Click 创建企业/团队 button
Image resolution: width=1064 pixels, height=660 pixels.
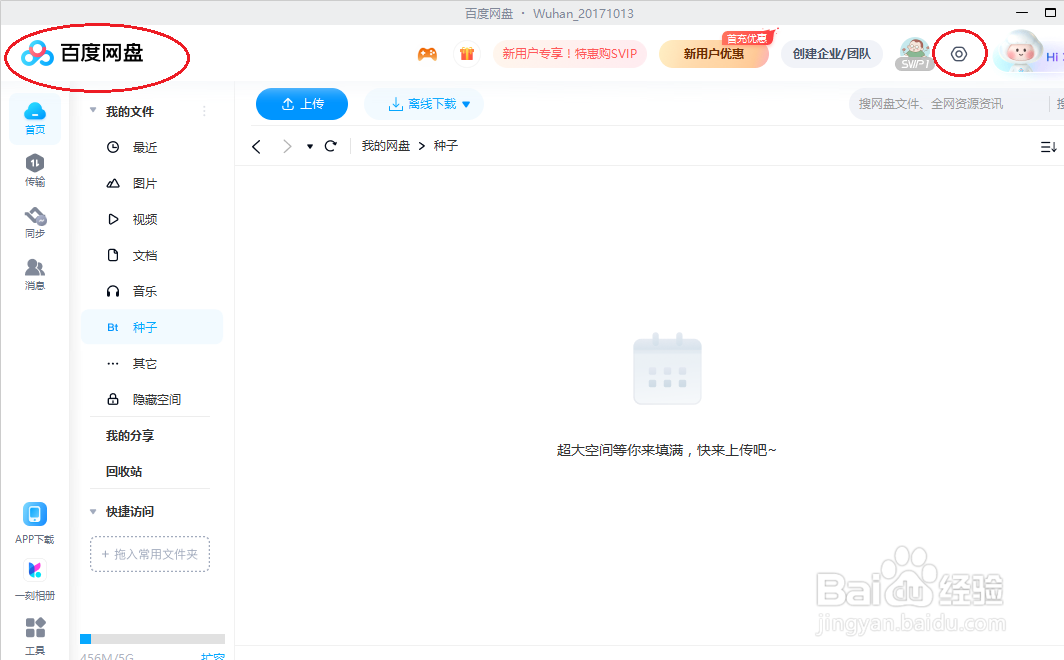[x=831, y=54]
